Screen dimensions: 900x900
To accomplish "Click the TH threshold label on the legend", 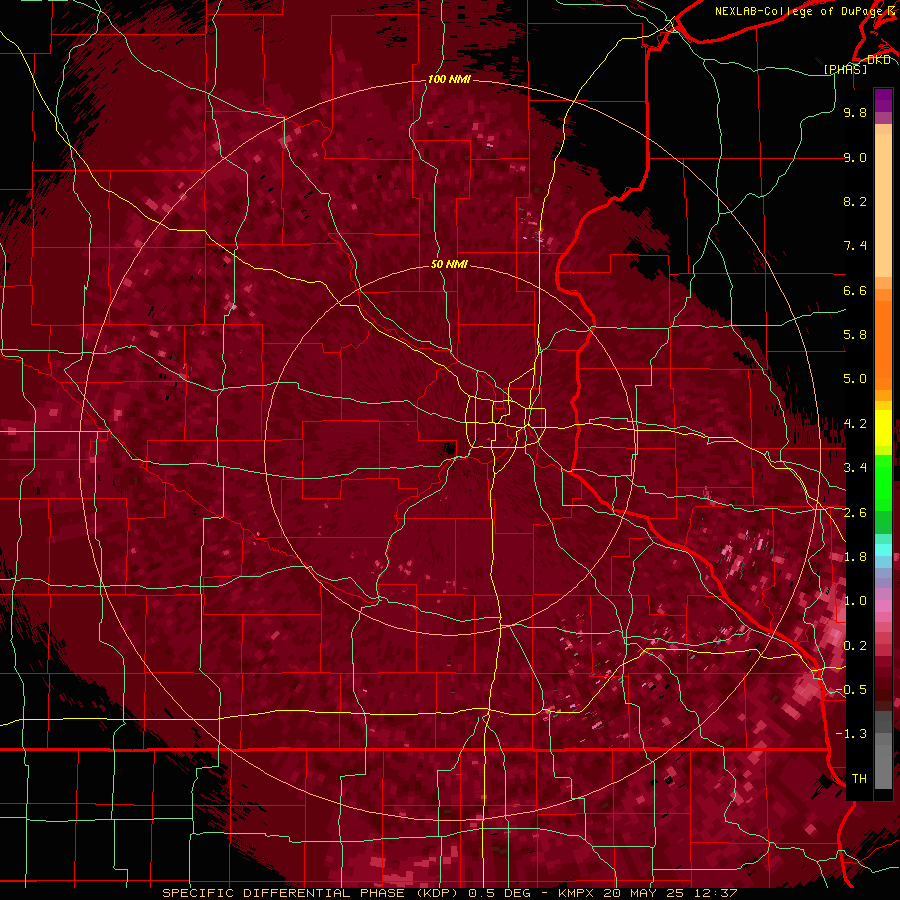I will [x=859, y=779].
